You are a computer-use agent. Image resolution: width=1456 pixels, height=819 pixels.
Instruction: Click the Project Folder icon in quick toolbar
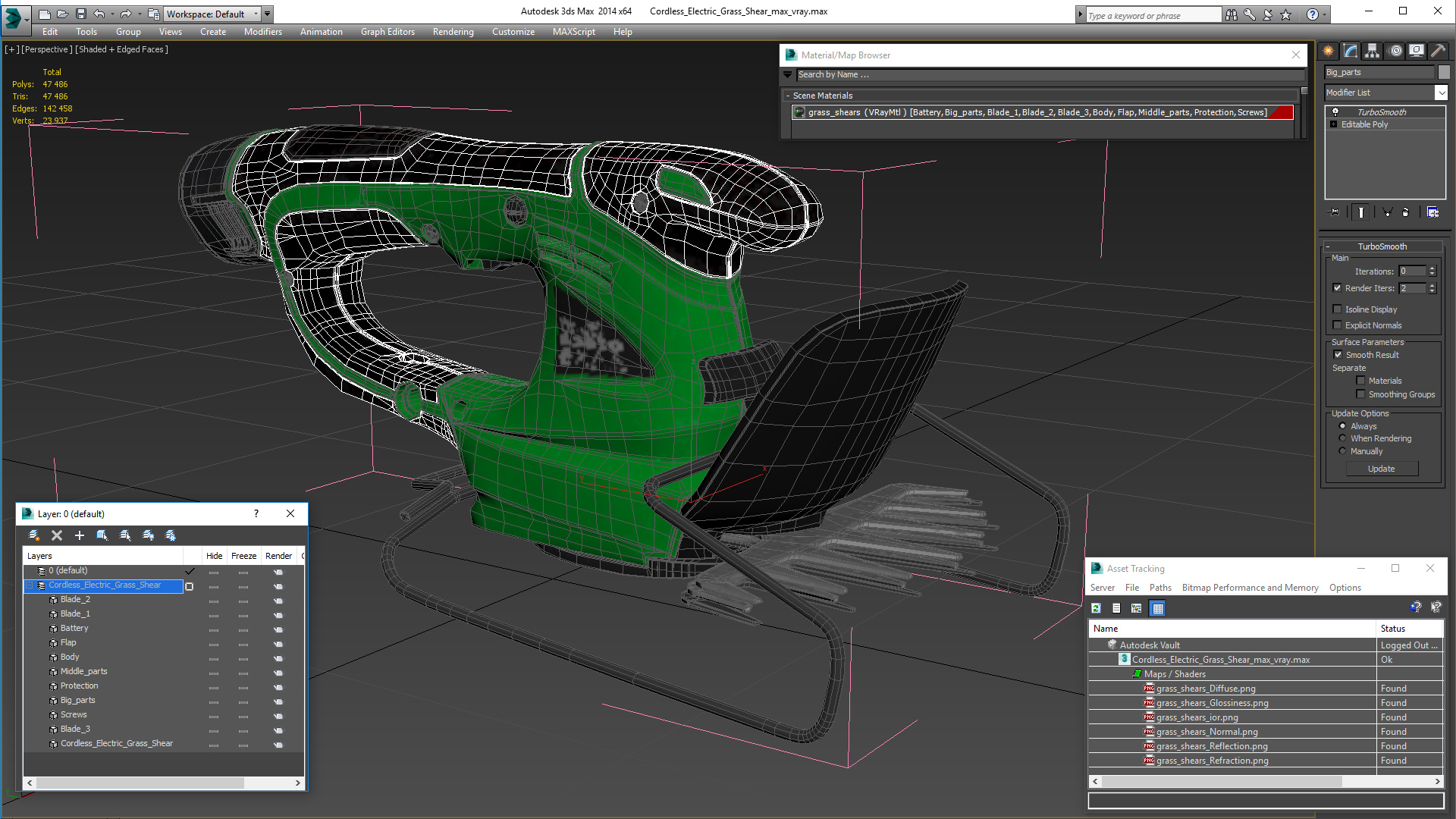pos(154,14)
